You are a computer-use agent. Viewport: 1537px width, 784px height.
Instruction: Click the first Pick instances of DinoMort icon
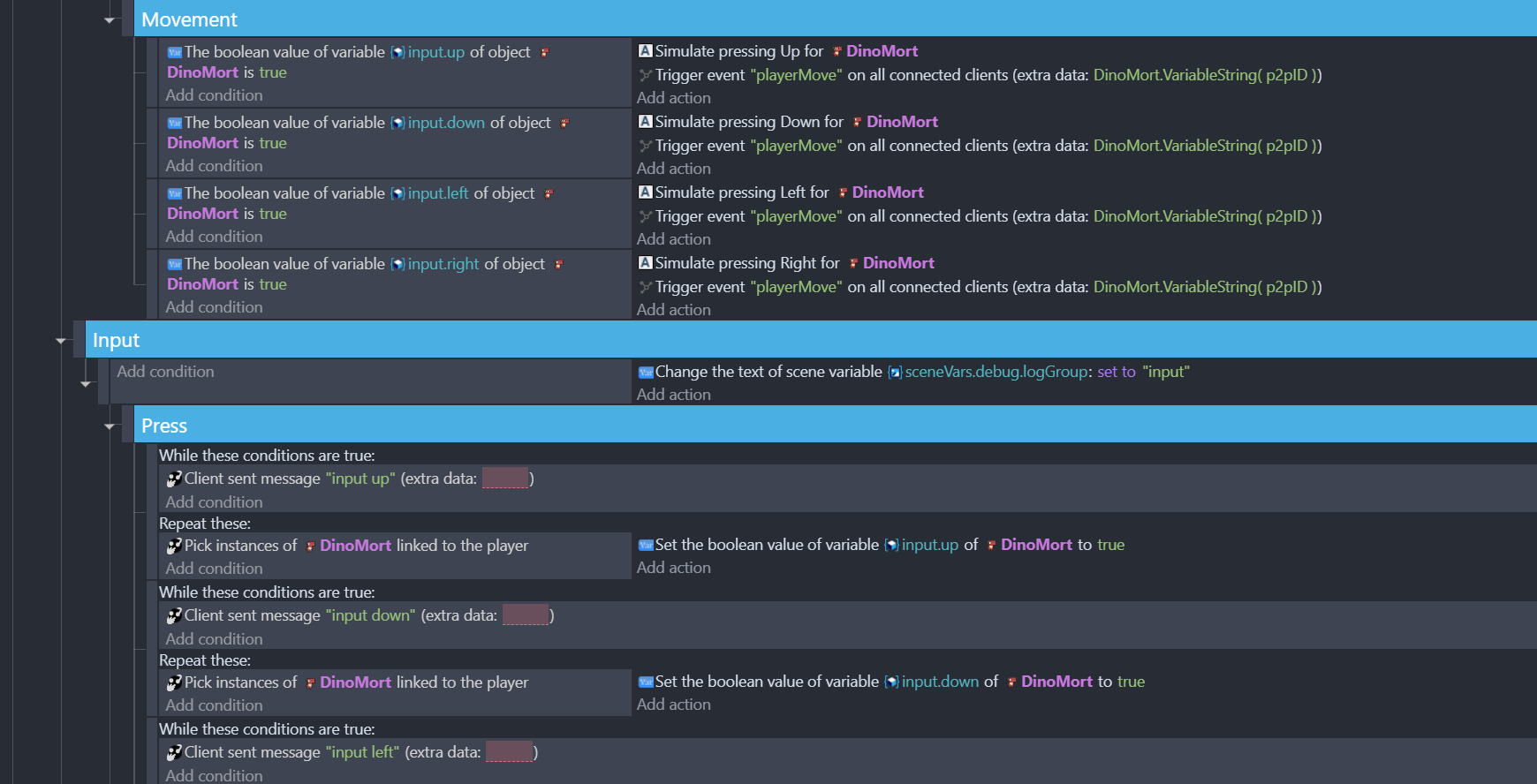click(x=174, y=546)
